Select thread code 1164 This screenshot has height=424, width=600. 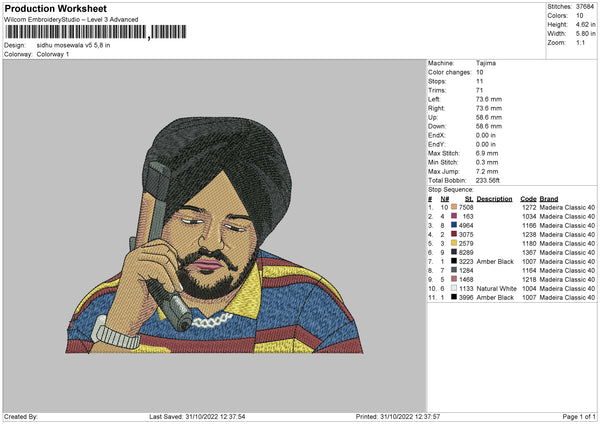click(529, 271)
